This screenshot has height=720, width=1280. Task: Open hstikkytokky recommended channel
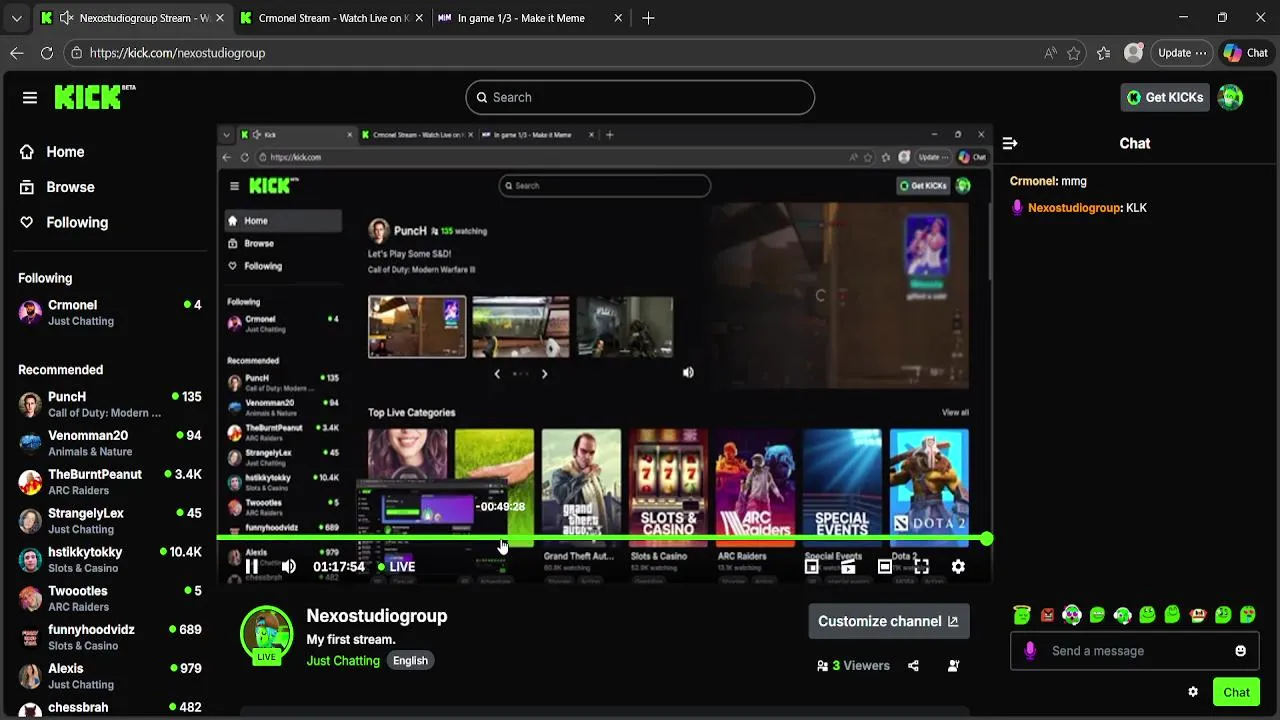point(110,559)
